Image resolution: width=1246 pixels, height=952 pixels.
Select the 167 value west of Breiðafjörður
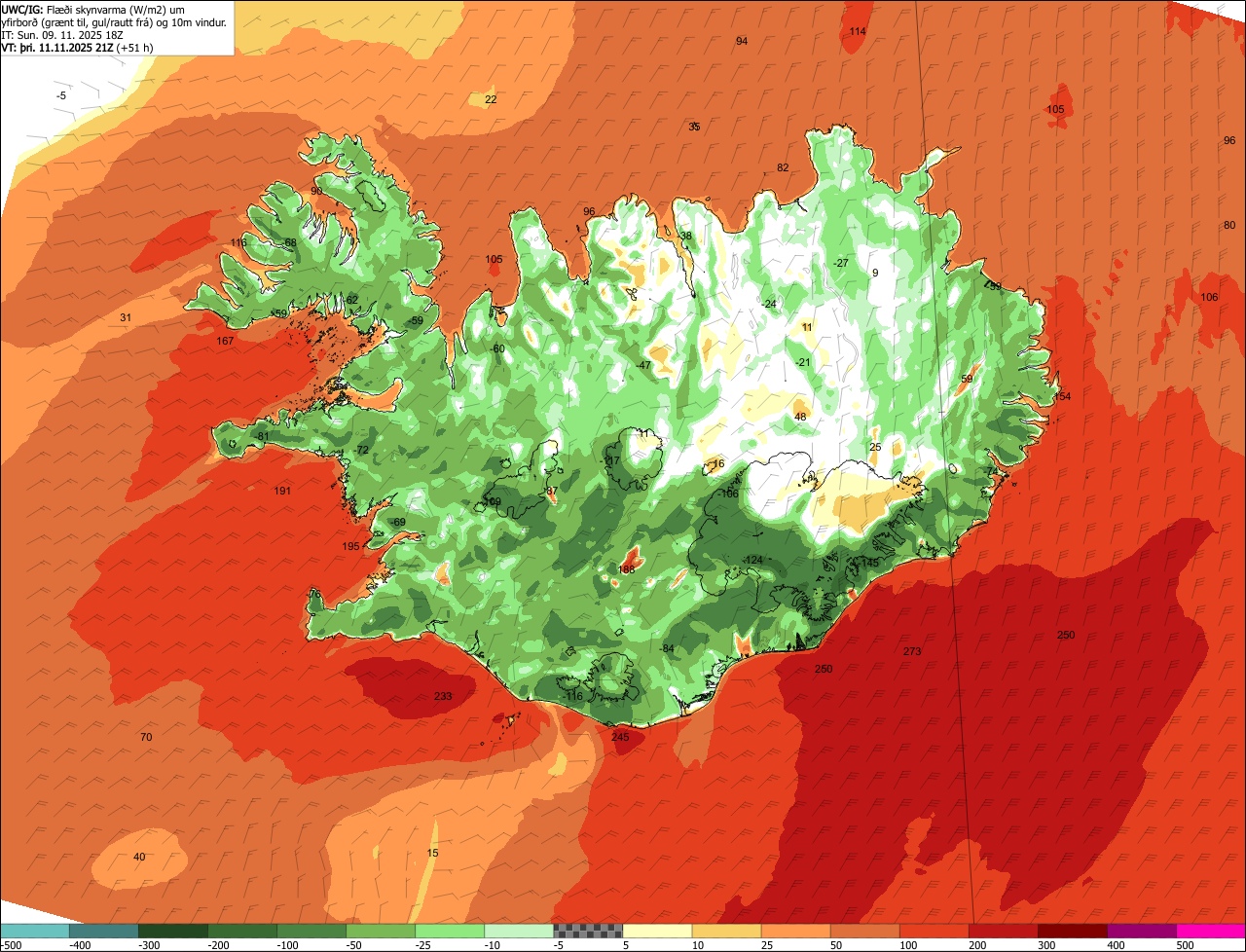pos(226,341)
